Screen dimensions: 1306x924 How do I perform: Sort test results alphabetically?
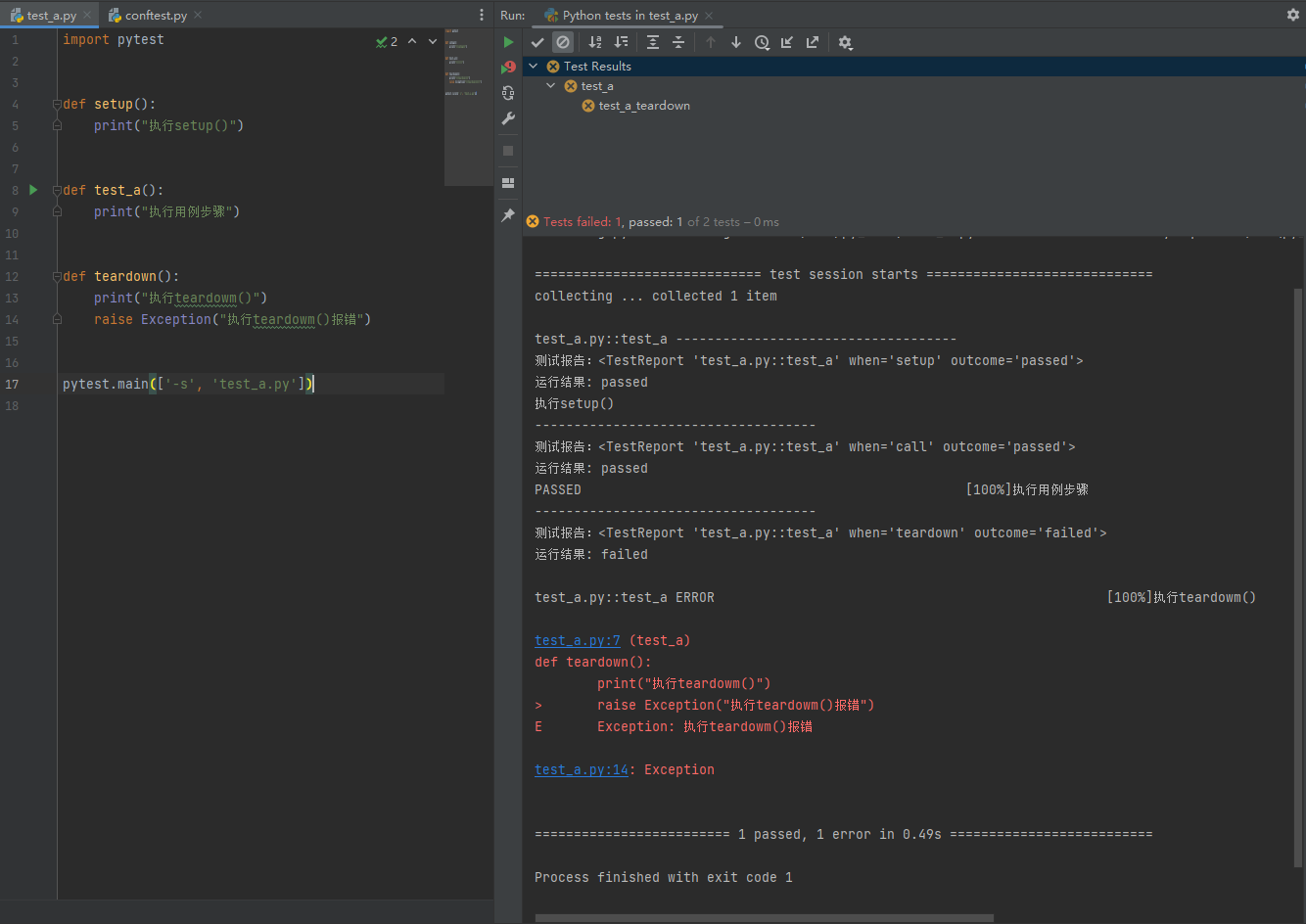(595, 42)
